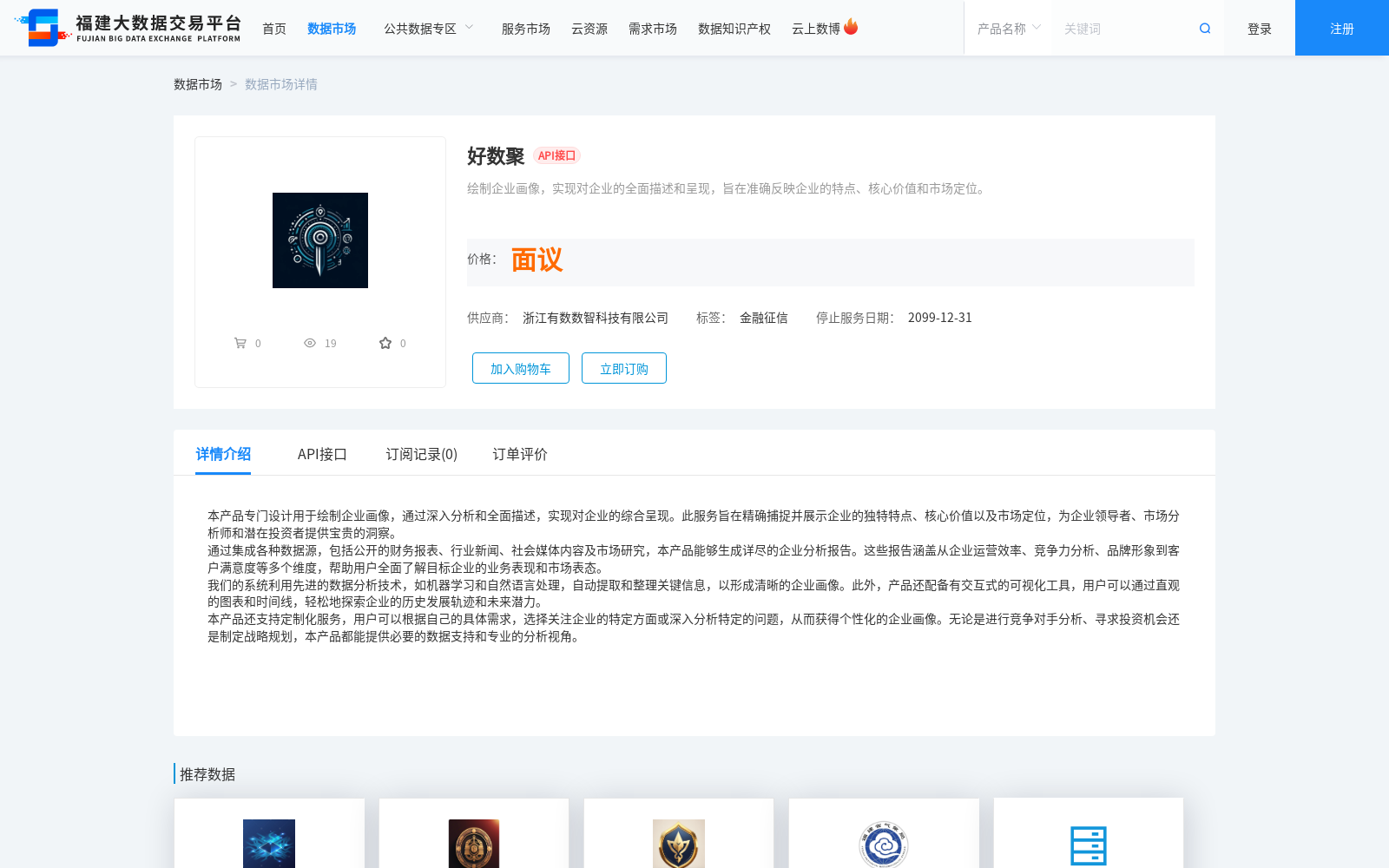Click the 推荐数据 section heading
Image resolution: width=1389 pixels, height=868 pixels.
point(207,774)
